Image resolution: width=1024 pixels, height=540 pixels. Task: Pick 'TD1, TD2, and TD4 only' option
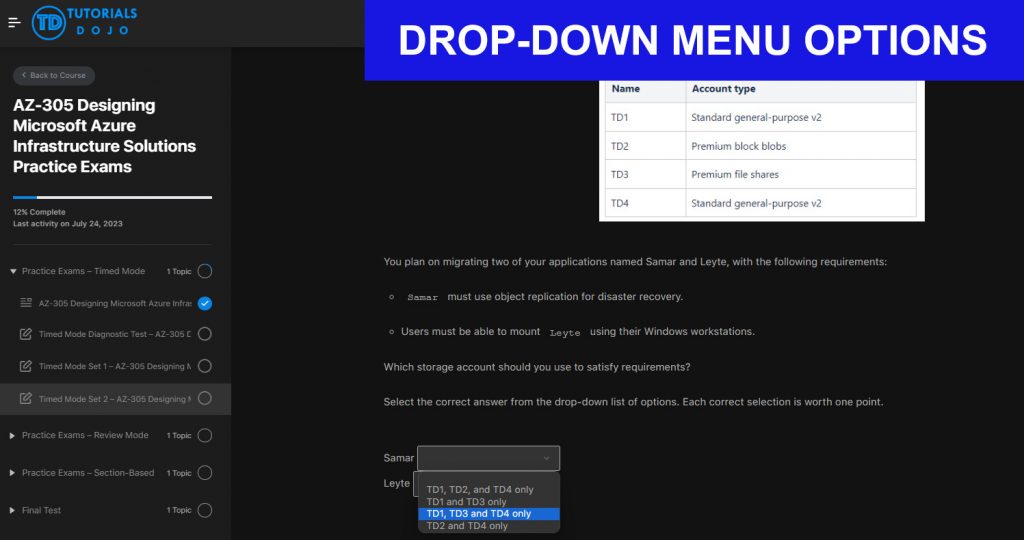point(480,490)
